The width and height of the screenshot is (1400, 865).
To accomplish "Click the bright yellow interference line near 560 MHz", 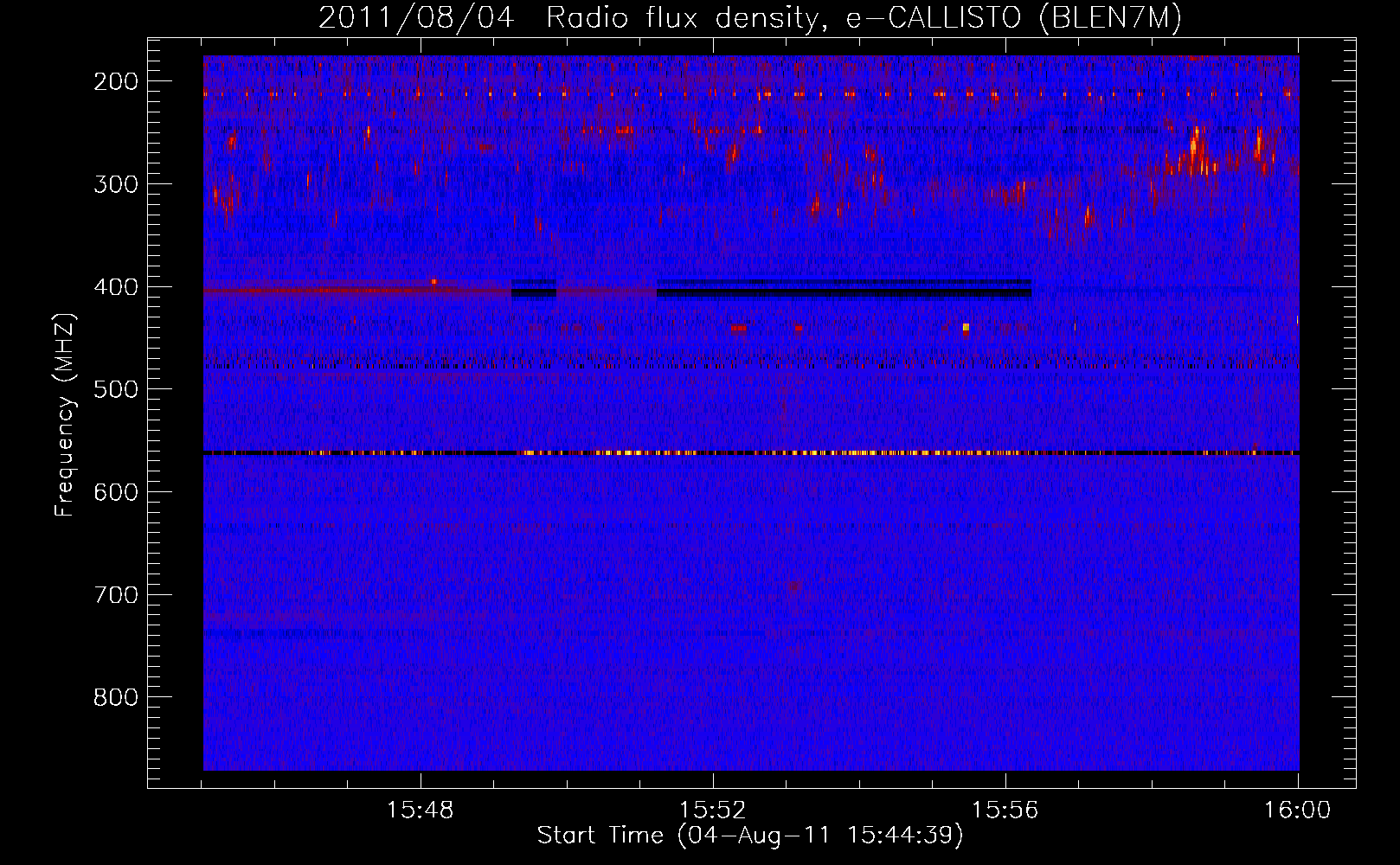I will coord(751,452).
